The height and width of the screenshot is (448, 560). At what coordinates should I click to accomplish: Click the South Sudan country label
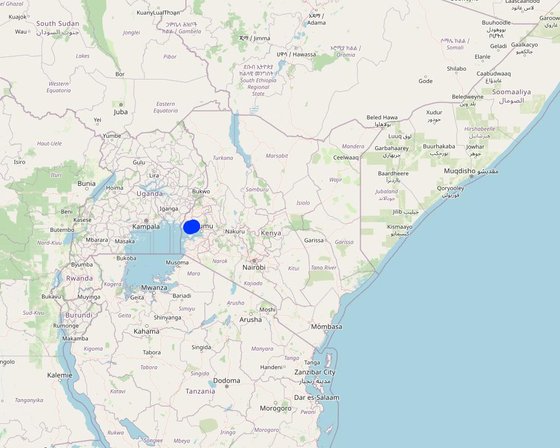(x=58, y=24)
